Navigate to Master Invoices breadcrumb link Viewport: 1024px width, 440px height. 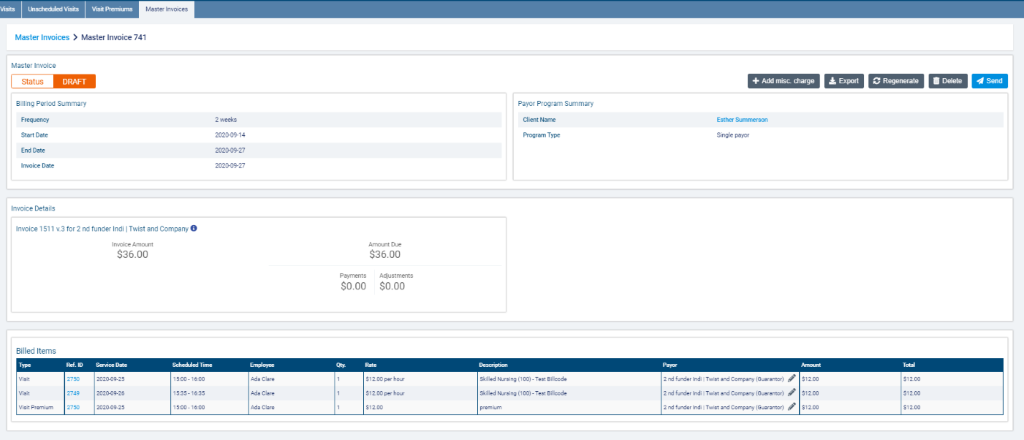coord(42,37)
